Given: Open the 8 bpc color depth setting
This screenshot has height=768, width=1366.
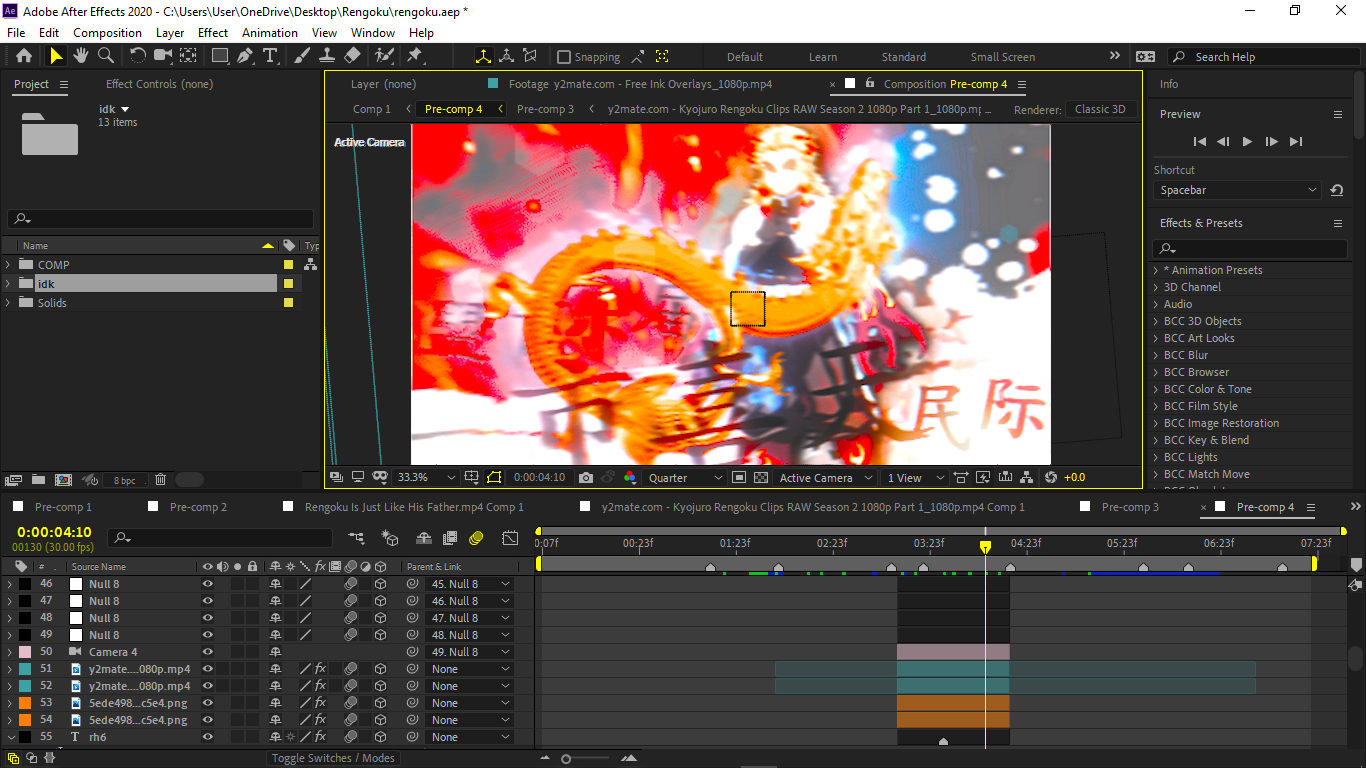Looking at the screenshot, I should [x=124, y=480].
